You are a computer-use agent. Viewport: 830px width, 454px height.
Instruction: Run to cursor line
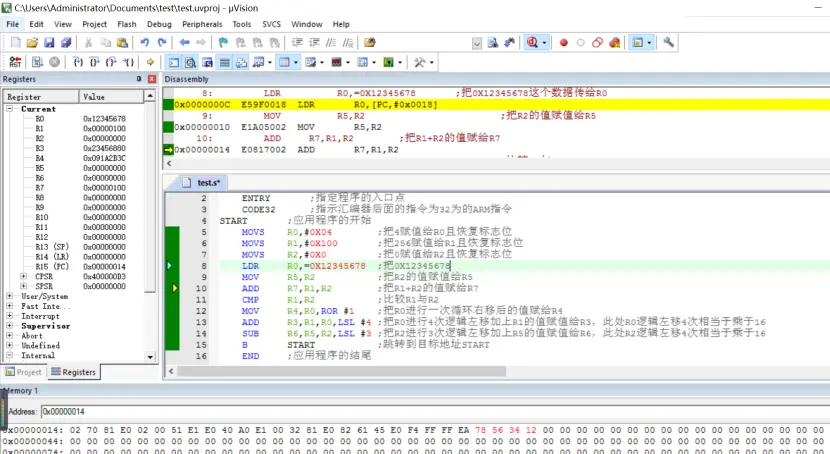pyautogui.click(x=129, y=62)
